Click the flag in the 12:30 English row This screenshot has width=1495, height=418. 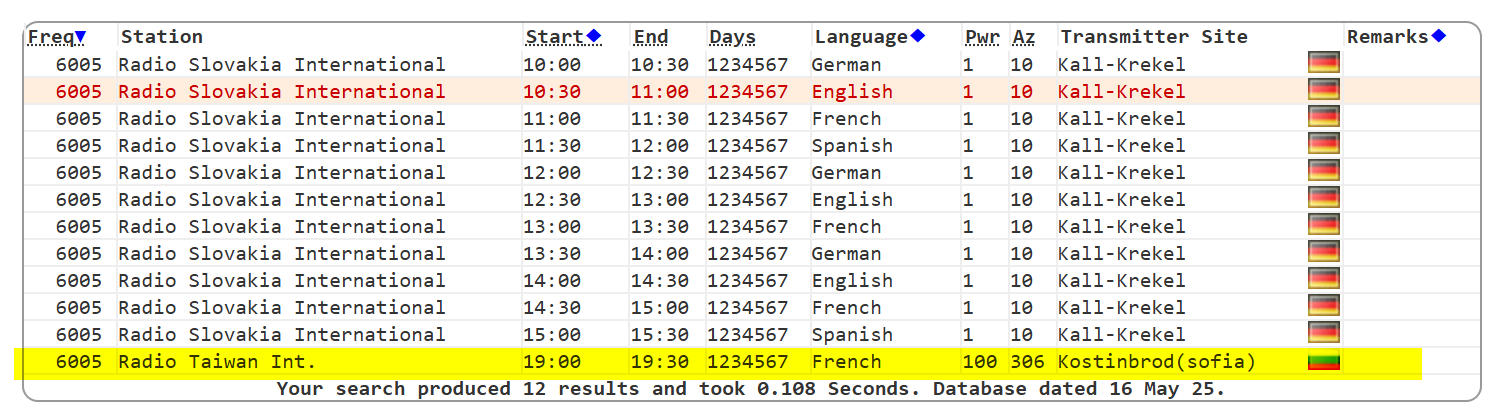(x=1323, y=199)
